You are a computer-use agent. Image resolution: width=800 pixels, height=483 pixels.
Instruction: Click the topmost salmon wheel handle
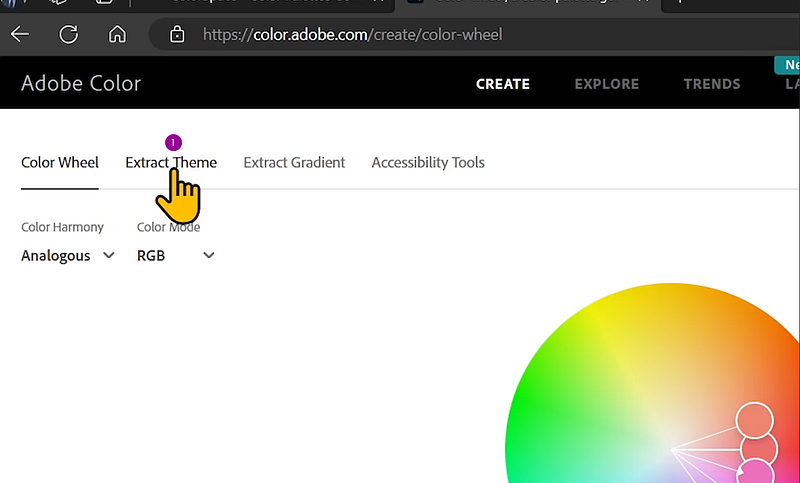coord(755,421)
